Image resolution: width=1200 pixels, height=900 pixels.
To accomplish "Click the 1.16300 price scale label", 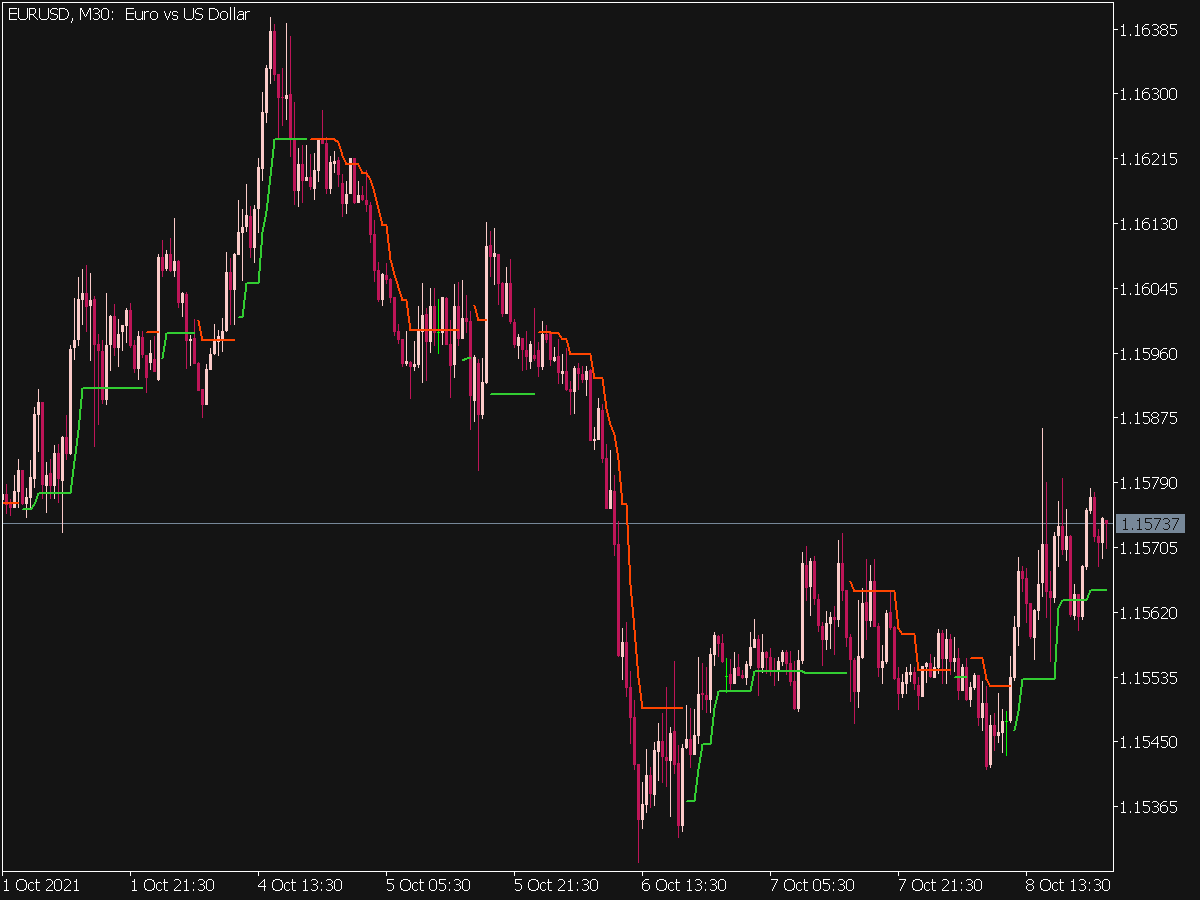I will click(1152, 95).
